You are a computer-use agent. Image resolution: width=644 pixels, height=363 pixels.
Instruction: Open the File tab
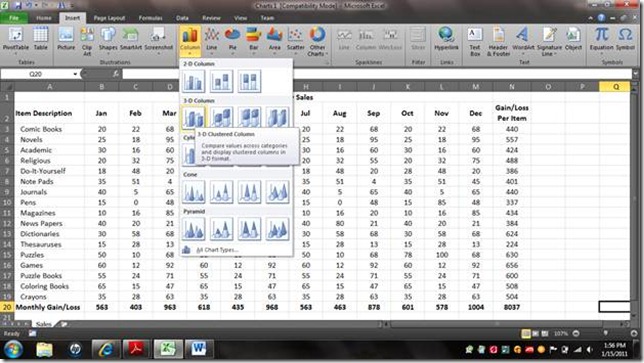[14, 18]
